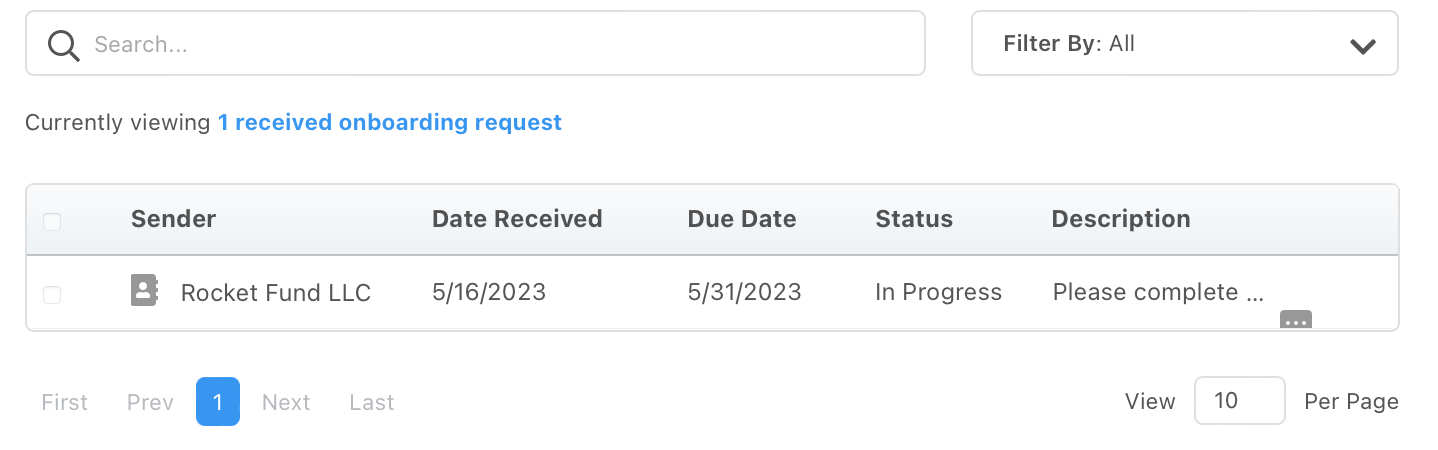1438x450 pixels.
Task: Sort by the Sender column header
Action: [173, 219]
